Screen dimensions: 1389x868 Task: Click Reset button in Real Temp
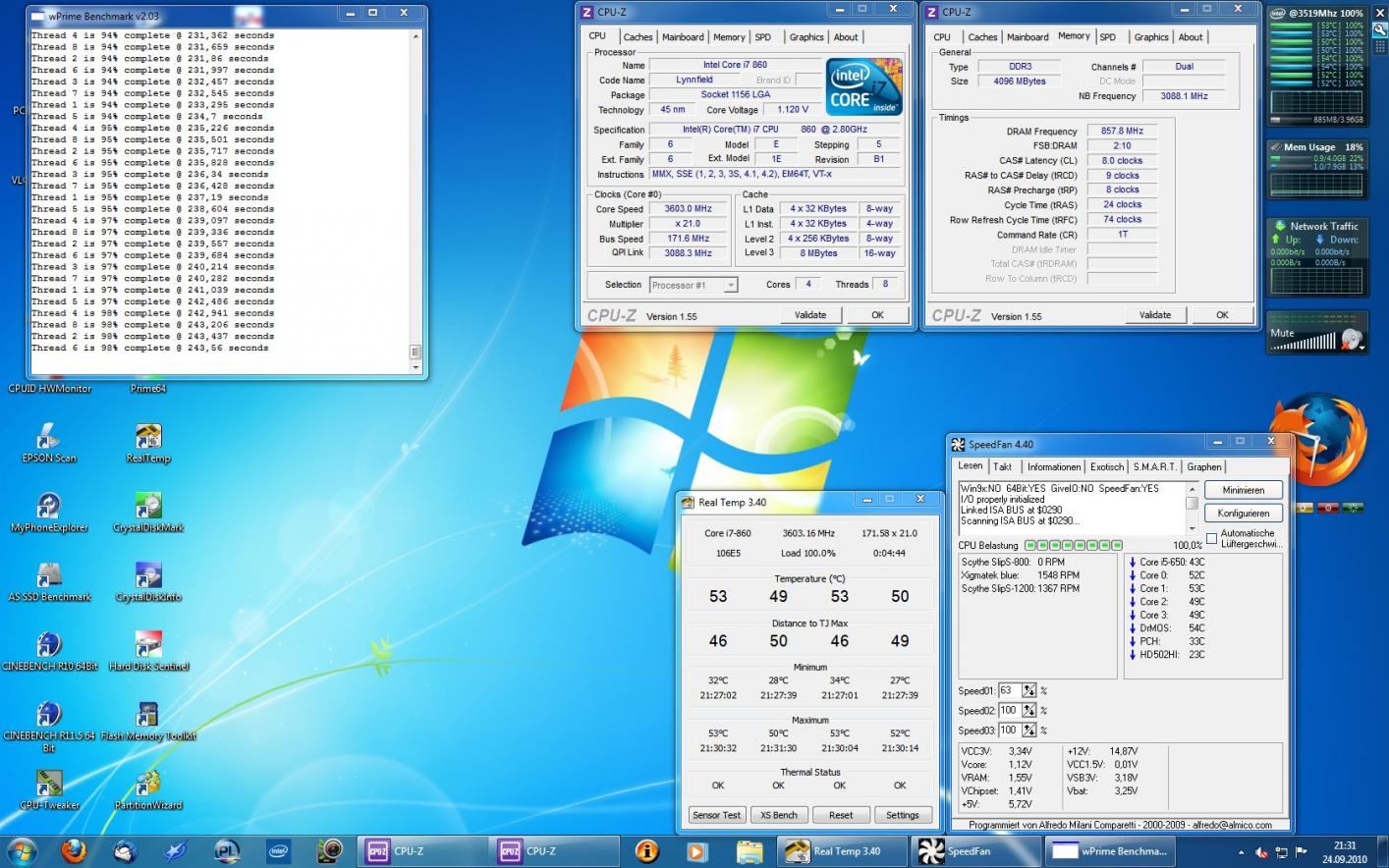[x=841, y=815]
